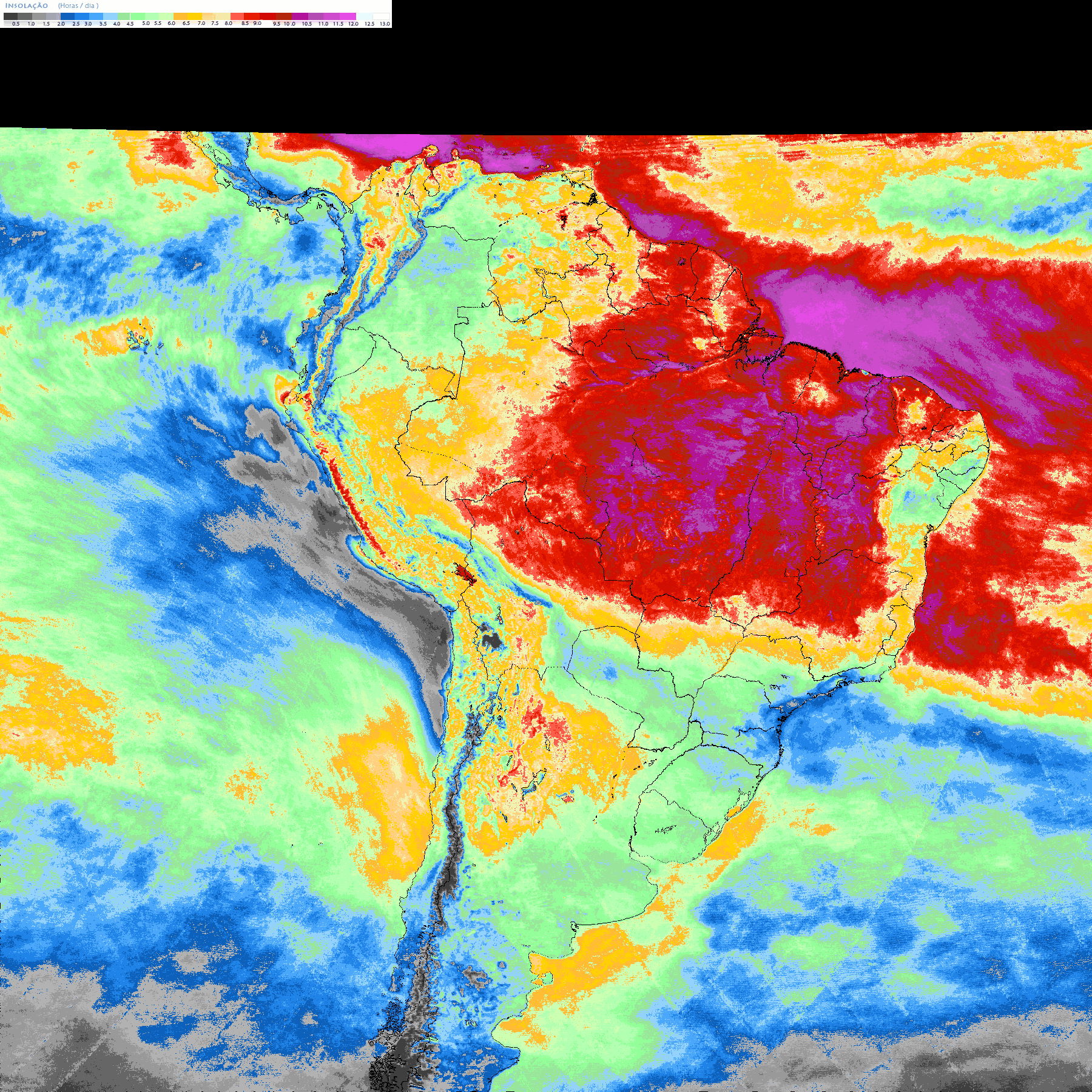The height and width of the screenshot is (1092, 1092).
Task: Select the 0.5 legend value label
Action: pyautogui.click(x=16, y=24)
